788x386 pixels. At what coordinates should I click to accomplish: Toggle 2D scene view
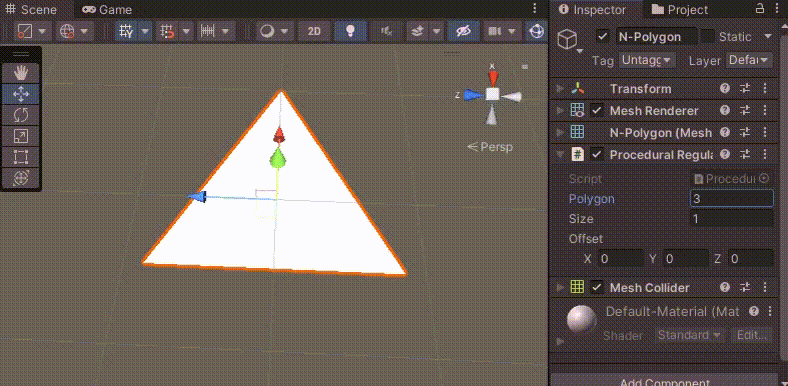tap(314, 32)
